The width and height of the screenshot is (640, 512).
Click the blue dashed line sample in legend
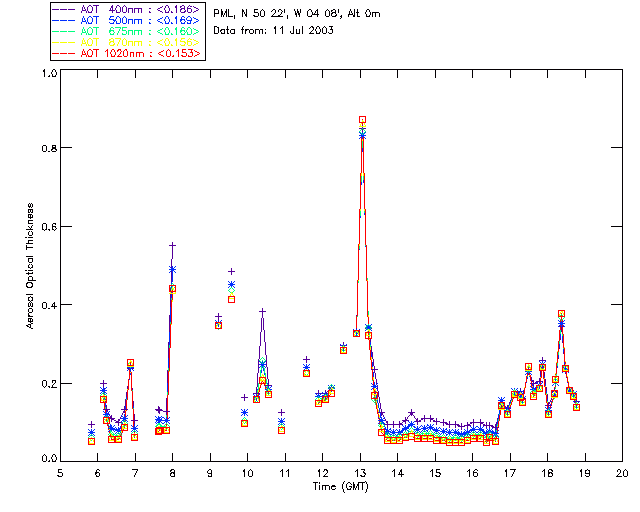(x=64, y=20)
